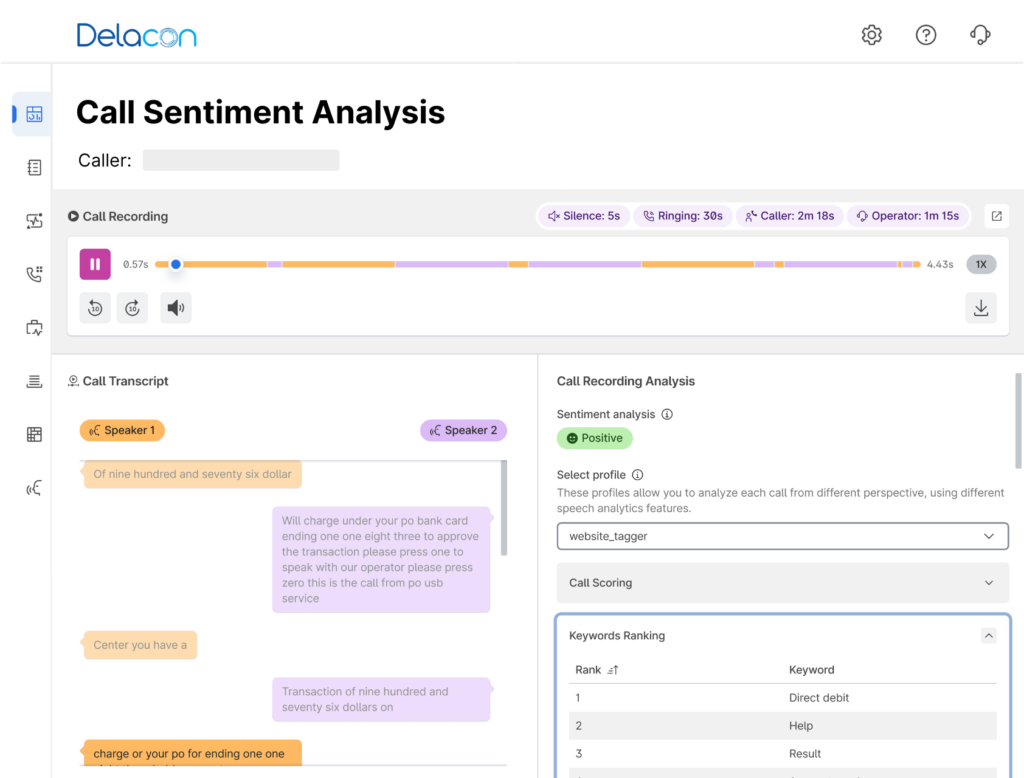Expand the Call Scoring section
1024x778 pixels.
coord(783,583)
